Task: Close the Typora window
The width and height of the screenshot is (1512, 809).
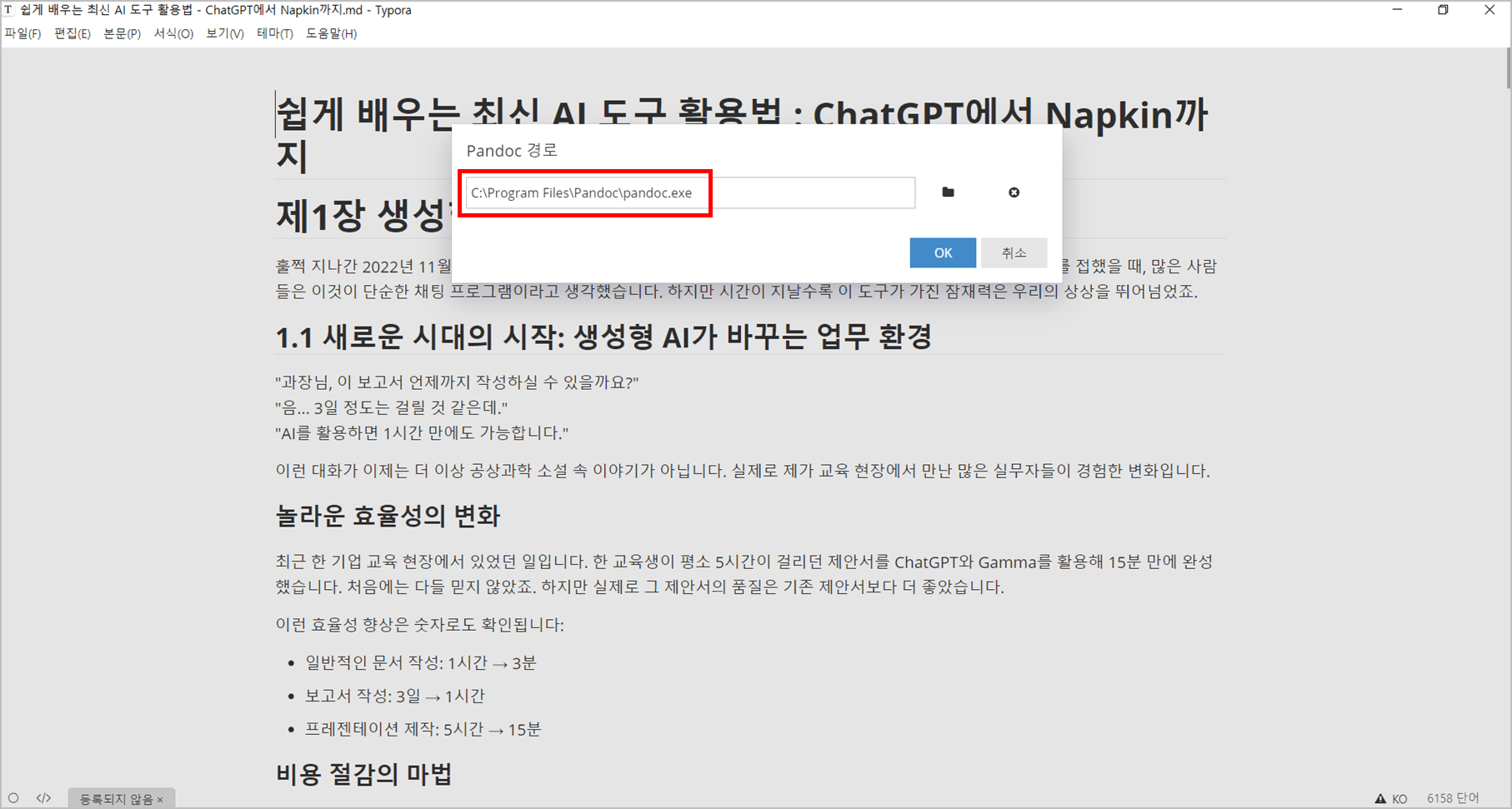Action: (x=1489, y=10)
